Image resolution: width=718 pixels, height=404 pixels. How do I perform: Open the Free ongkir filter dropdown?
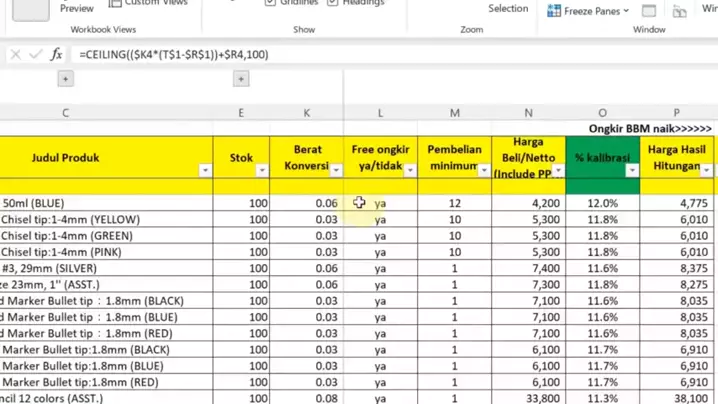(x=409, y=171)
